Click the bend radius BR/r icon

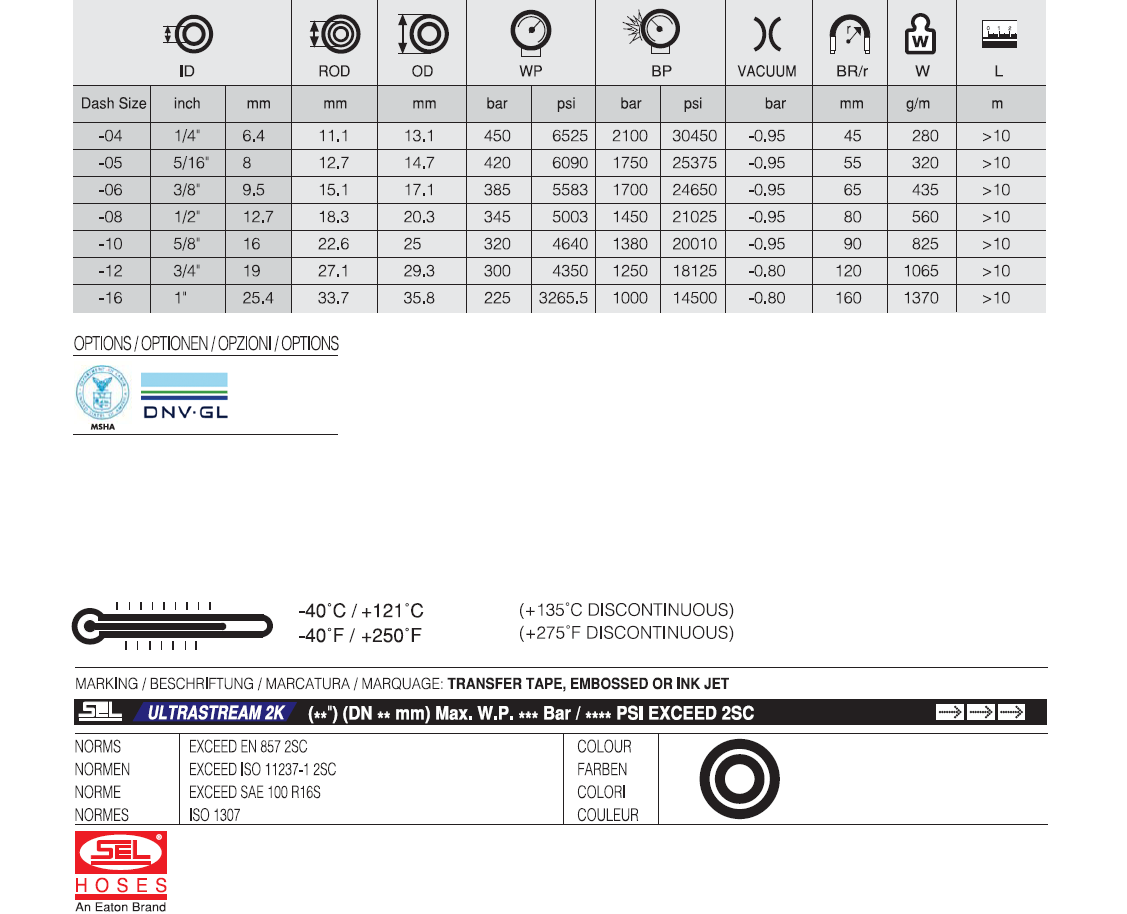click(x=849, y=36)
